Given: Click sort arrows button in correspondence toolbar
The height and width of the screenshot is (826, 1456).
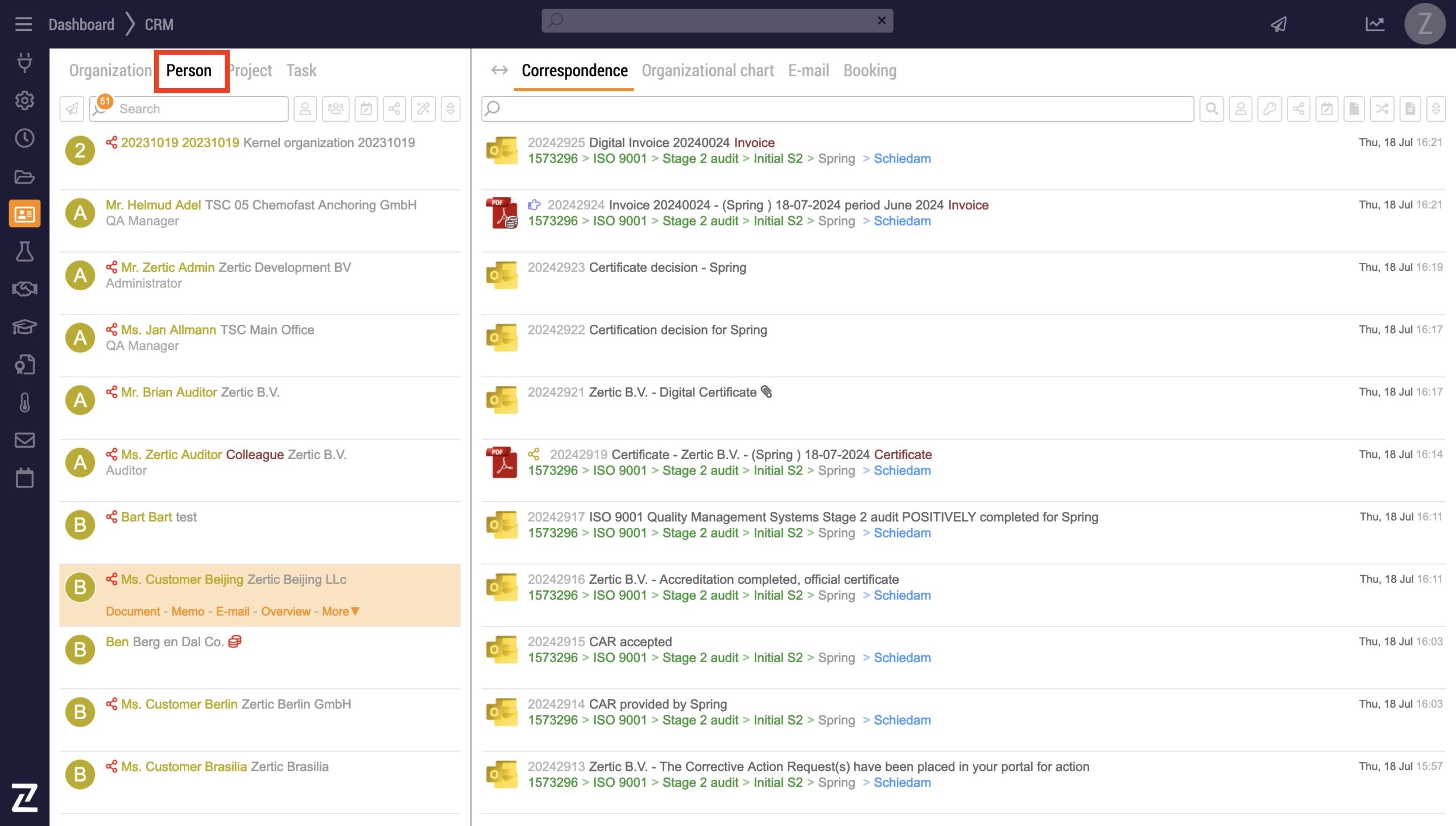Looking at the screenshot, I should pos(1436,109).
